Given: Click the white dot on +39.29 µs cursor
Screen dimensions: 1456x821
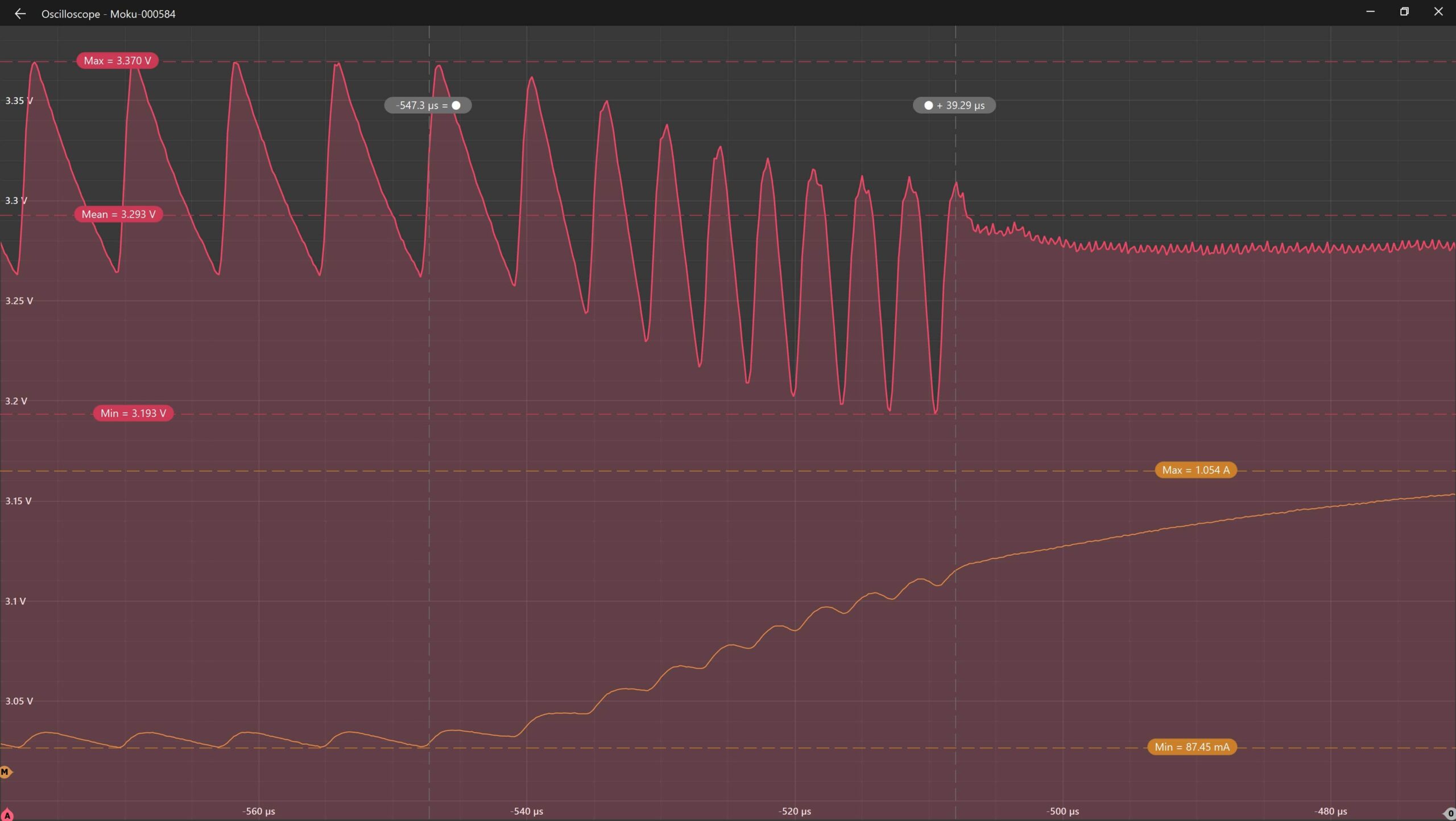Looking at the screenshot, I should point(928,105).
